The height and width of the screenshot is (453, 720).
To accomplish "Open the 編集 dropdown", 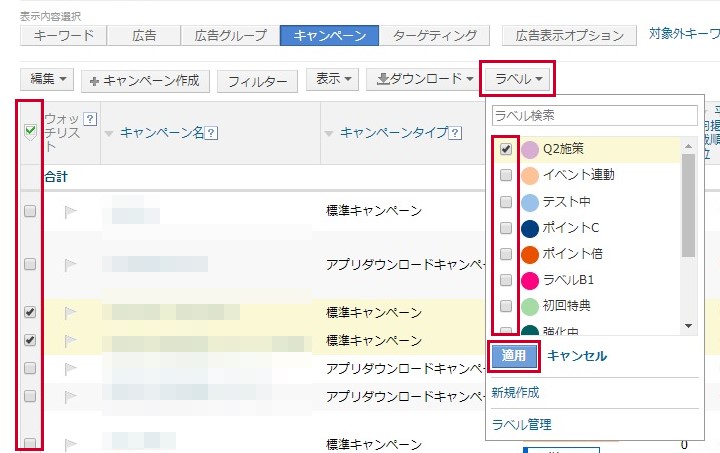I will [47, 79].
